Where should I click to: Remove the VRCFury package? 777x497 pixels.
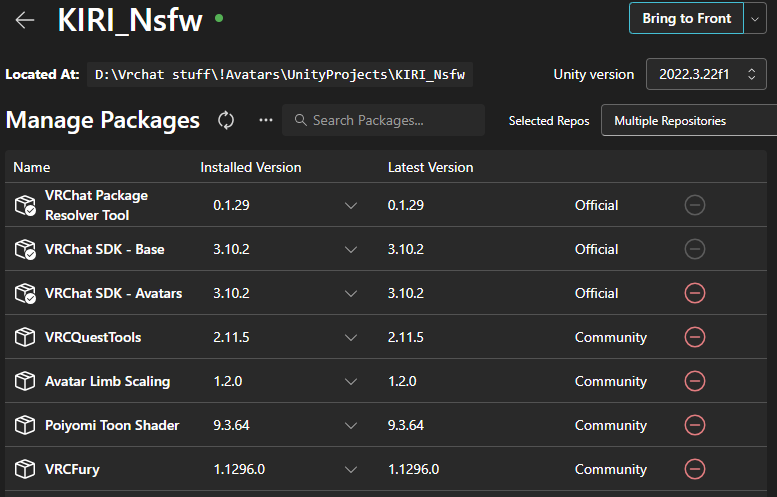[x=694, y=469]
